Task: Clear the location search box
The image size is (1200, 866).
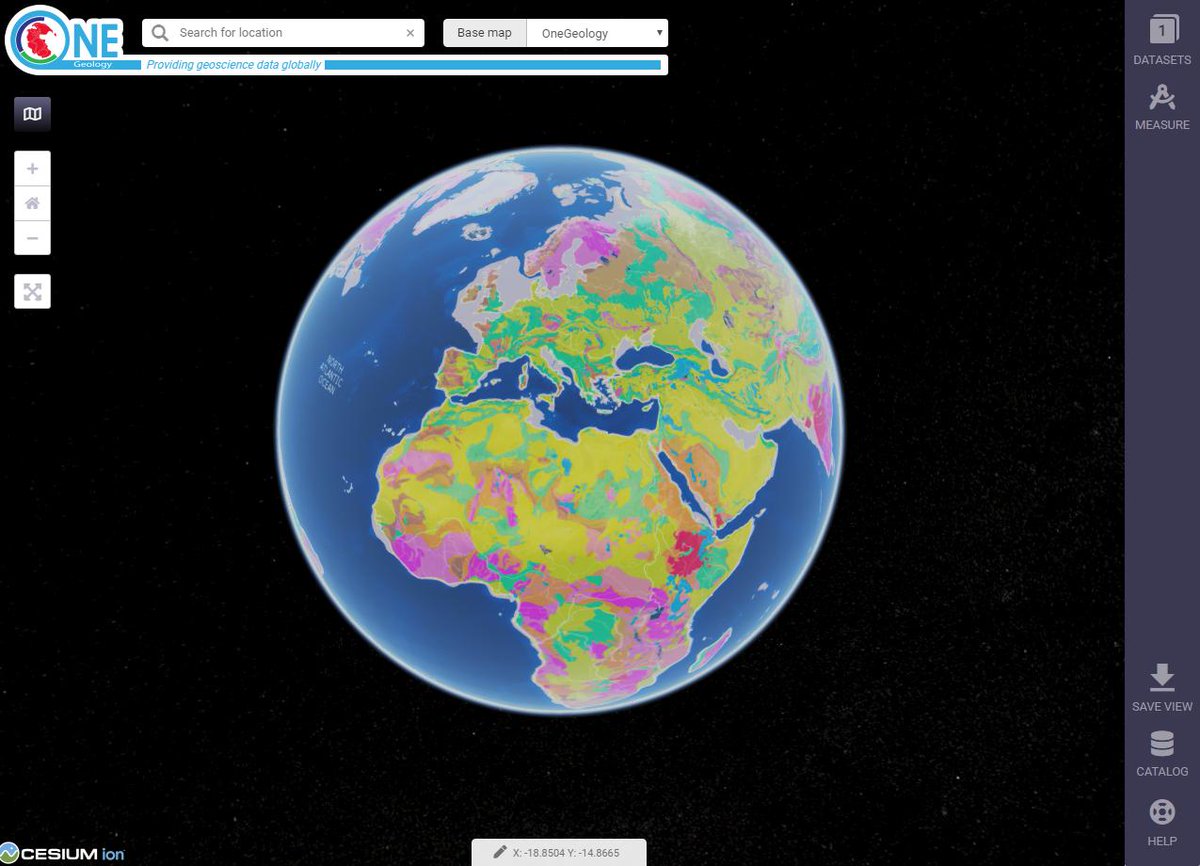Action: [409, 32]
